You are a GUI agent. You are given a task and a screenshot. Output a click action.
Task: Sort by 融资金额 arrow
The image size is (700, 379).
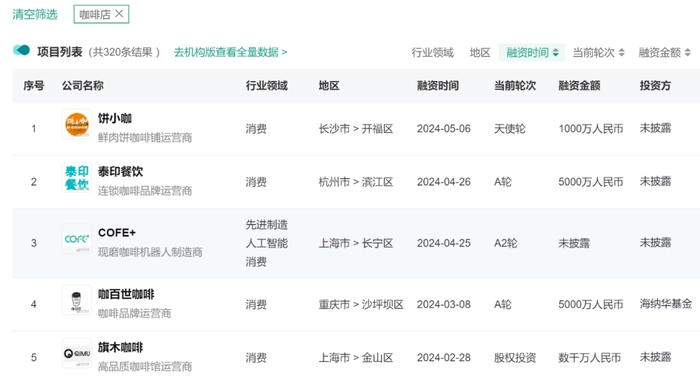point(688,53)
